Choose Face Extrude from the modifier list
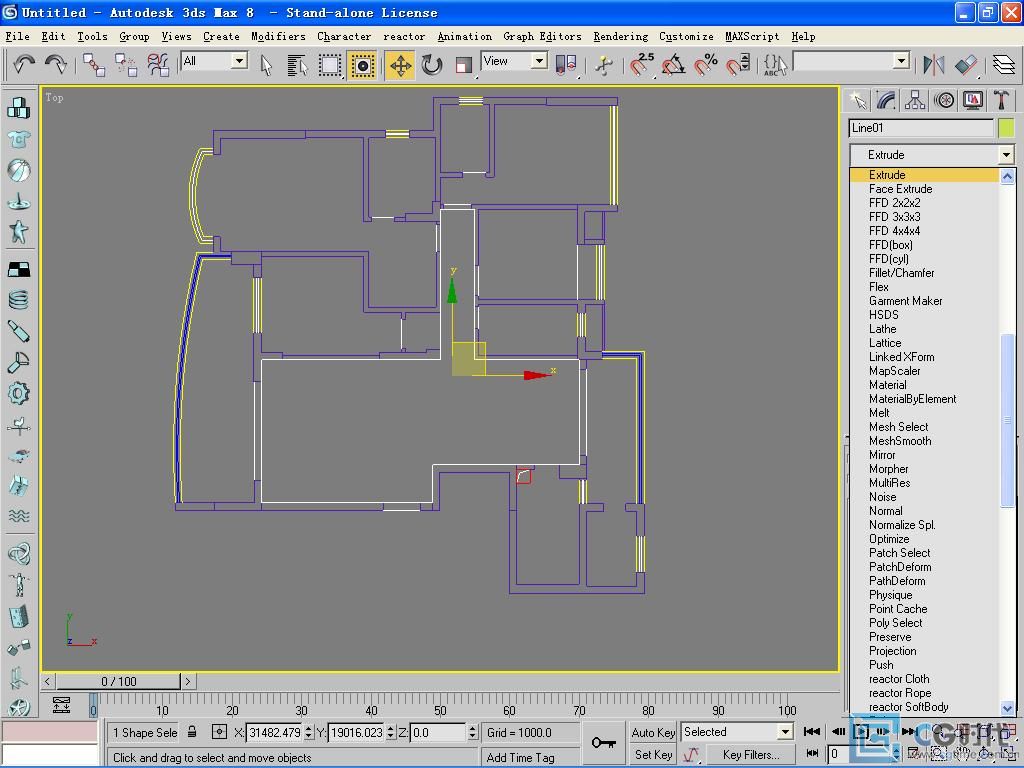 pos(901,189)
